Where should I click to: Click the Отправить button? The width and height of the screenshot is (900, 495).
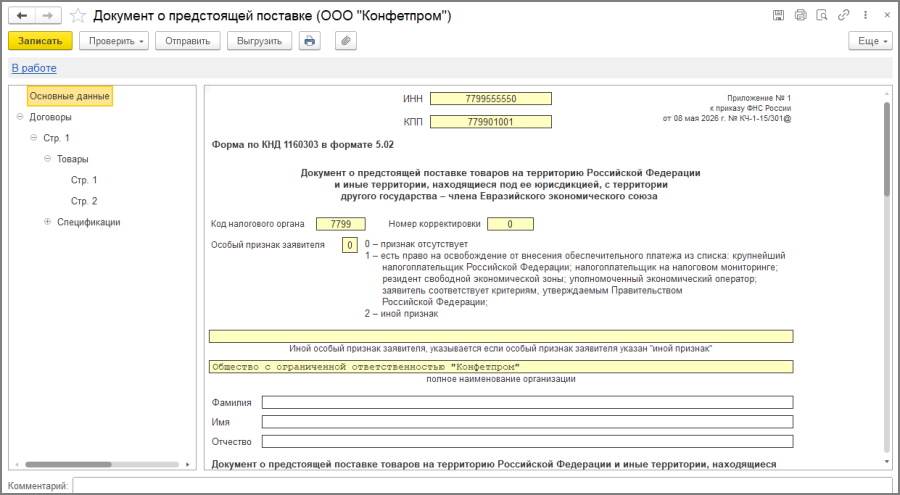click(x=188, y=41)
